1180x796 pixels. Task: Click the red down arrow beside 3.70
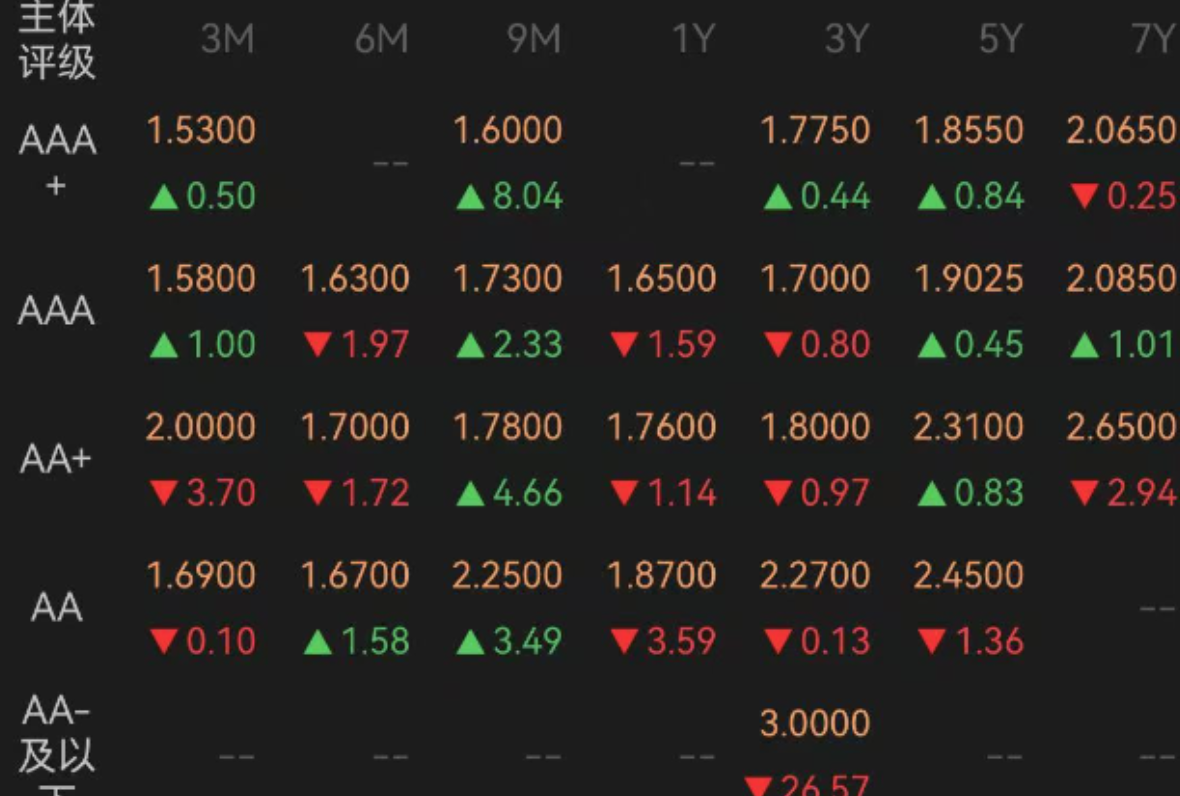coord(163,494)
